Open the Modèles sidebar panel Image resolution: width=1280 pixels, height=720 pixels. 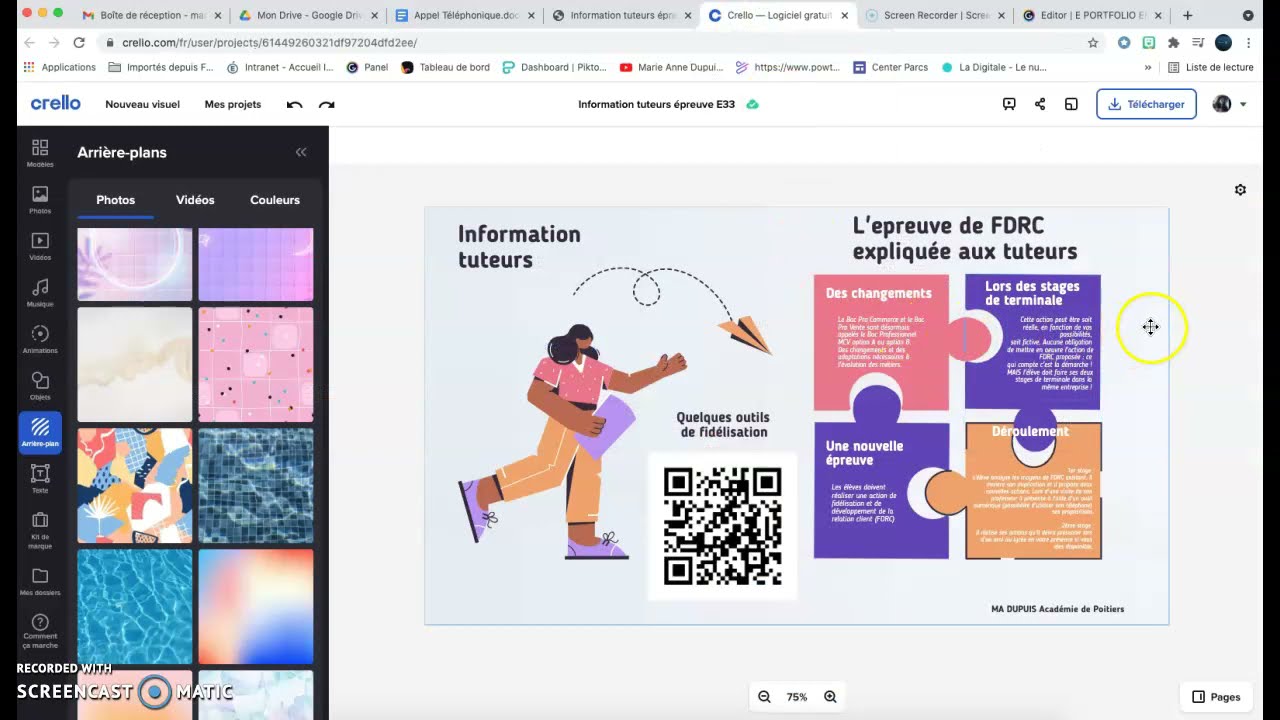tap(40, 153)
